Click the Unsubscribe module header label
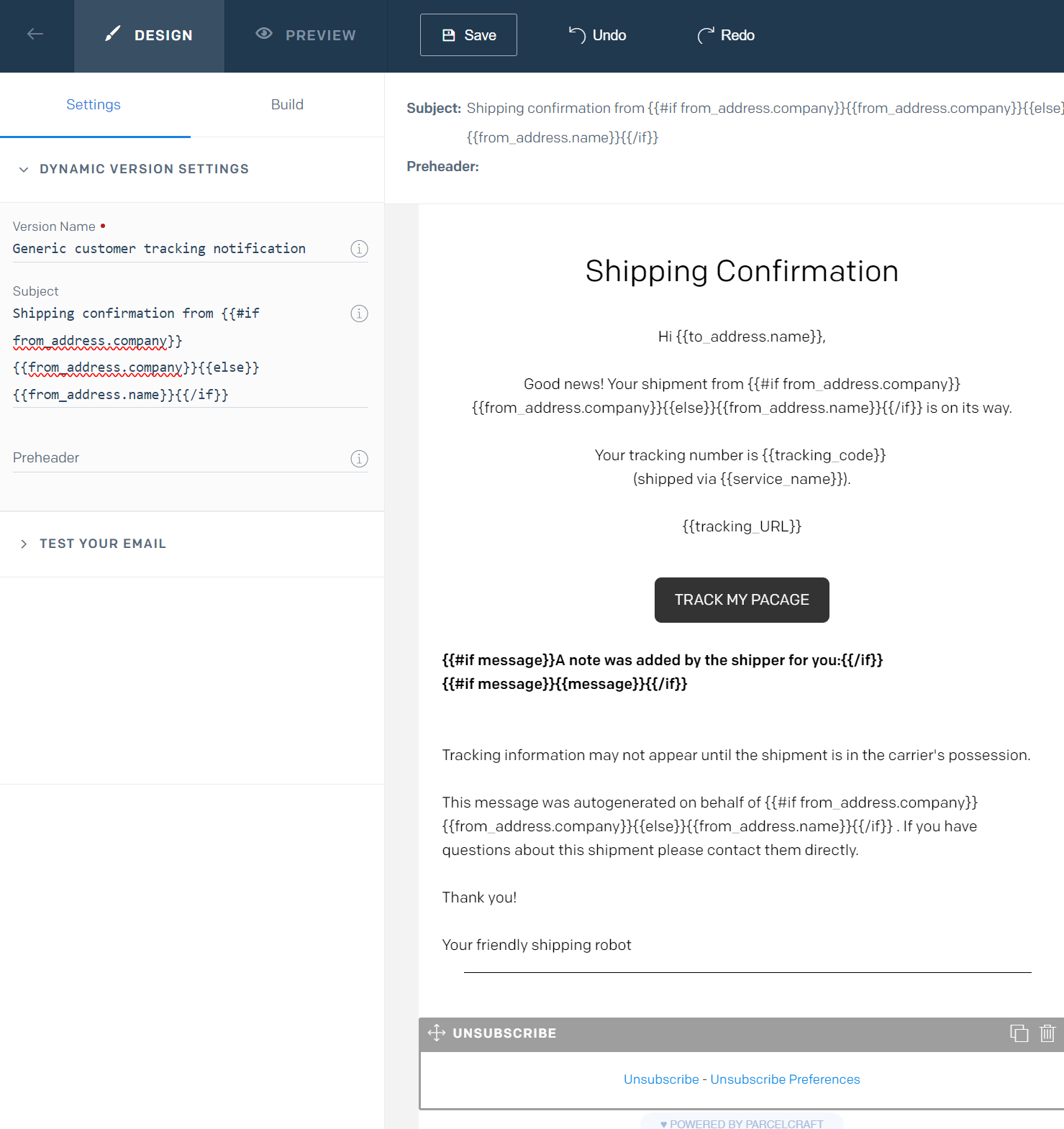 coord(504,1033)
